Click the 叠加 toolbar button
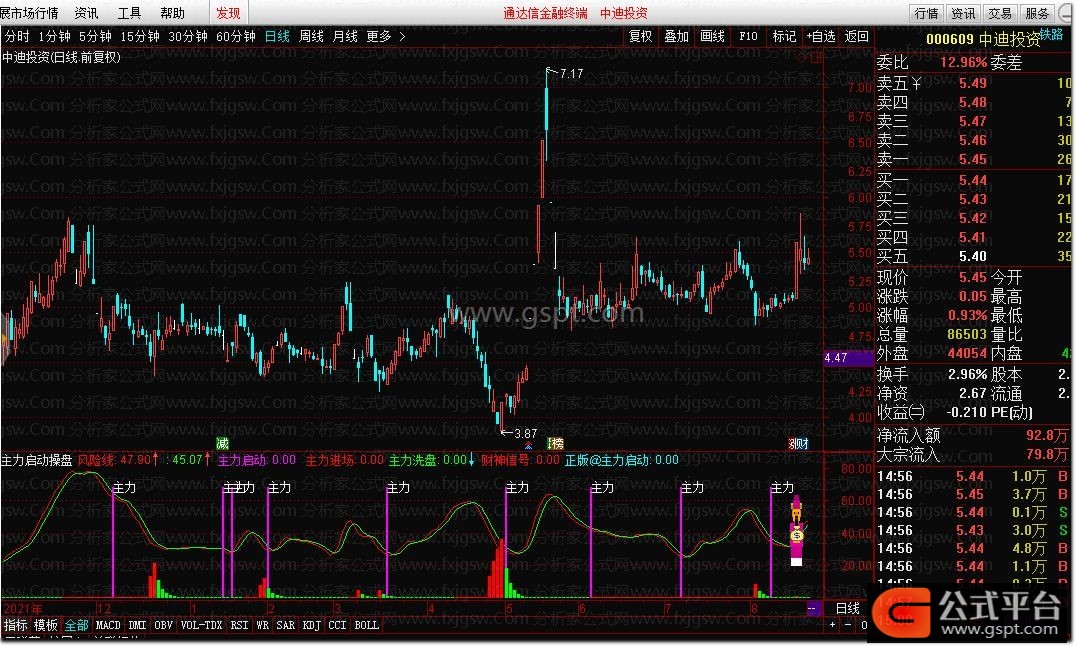This screenshot has height=646, width=1077. tap(677, 36)
